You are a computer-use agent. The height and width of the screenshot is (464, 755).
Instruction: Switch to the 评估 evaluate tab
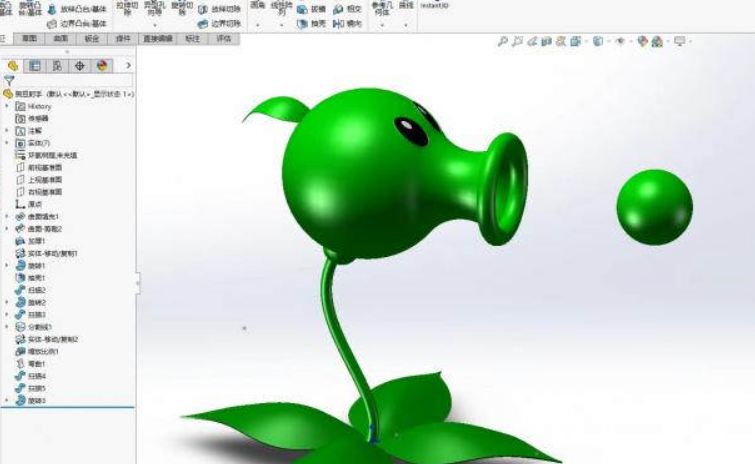(x=223, y=39)
